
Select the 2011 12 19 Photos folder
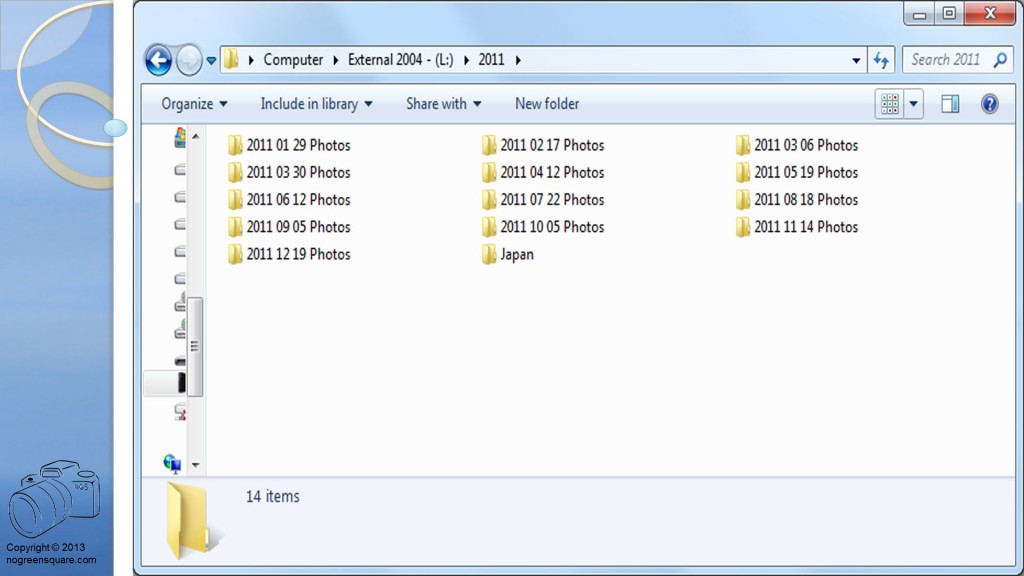click(289, 255)
